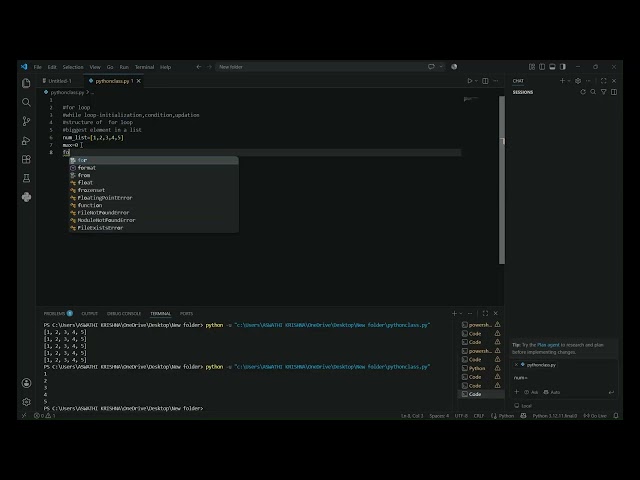640x480 pixels.
Task: Add context with chat input plus icon
Action: click(x=516, y=392)
